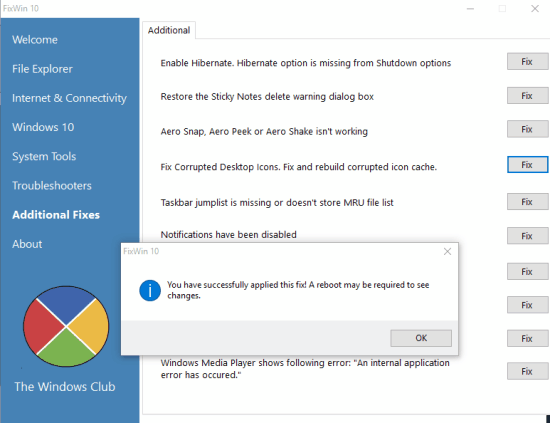The width and height of the screenshot is (550, 423).
Task: Open the Welcome section
Action: click(35, 40)
